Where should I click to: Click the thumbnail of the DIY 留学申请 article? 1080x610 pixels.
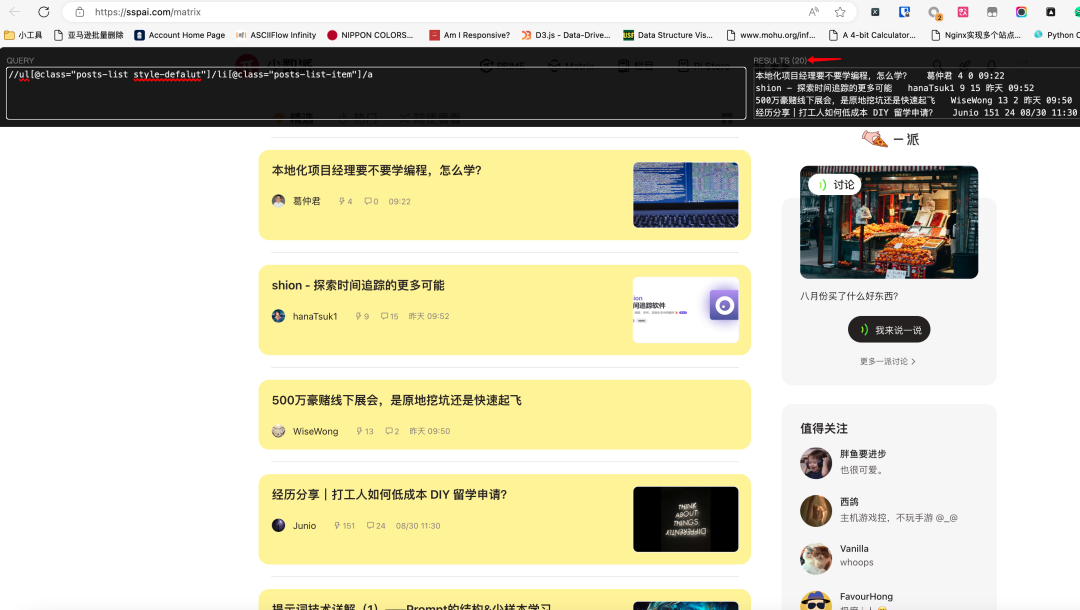pos(685,519)
